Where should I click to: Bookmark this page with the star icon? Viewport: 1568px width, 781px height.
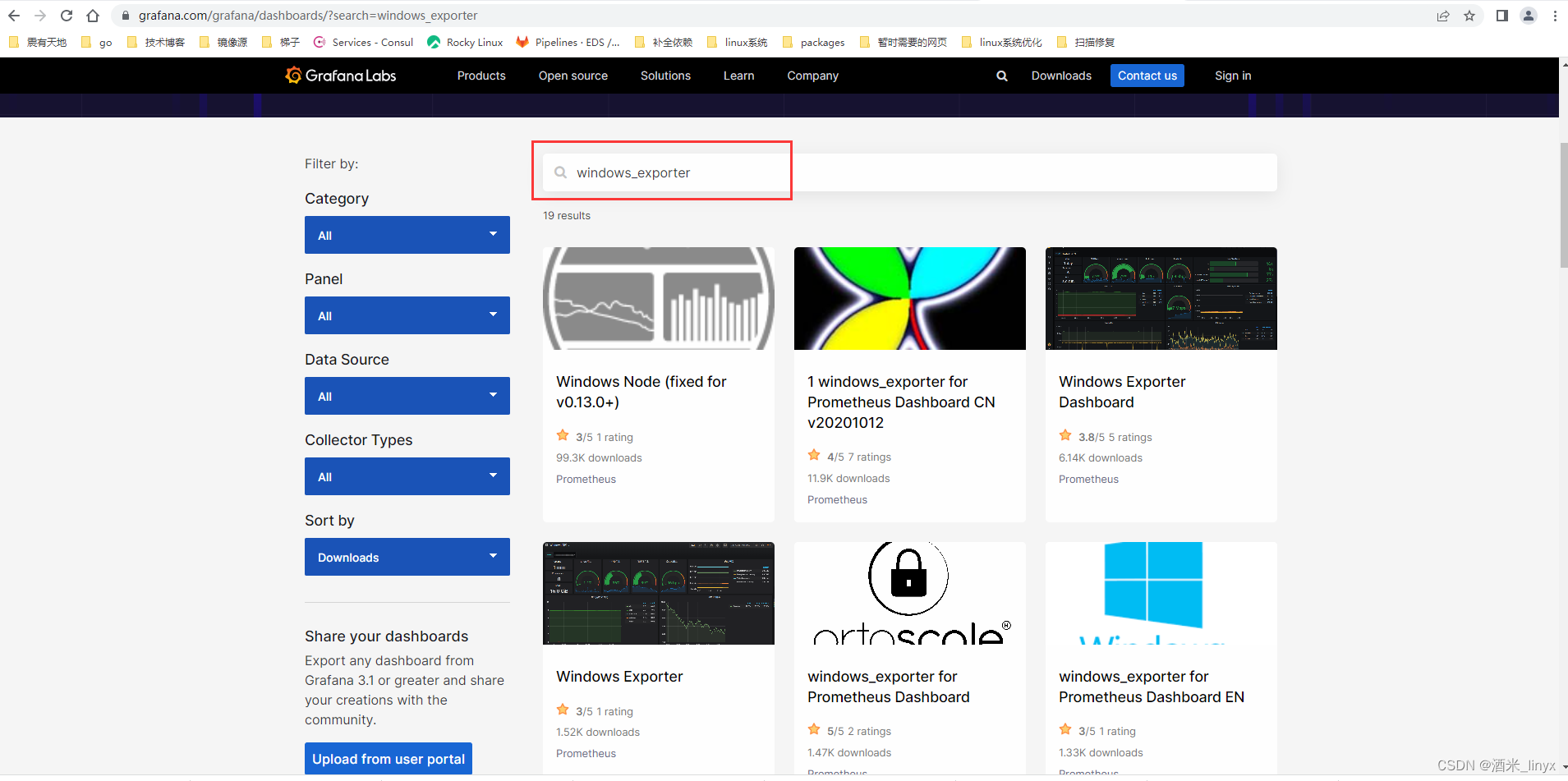tap(1469, 16)
